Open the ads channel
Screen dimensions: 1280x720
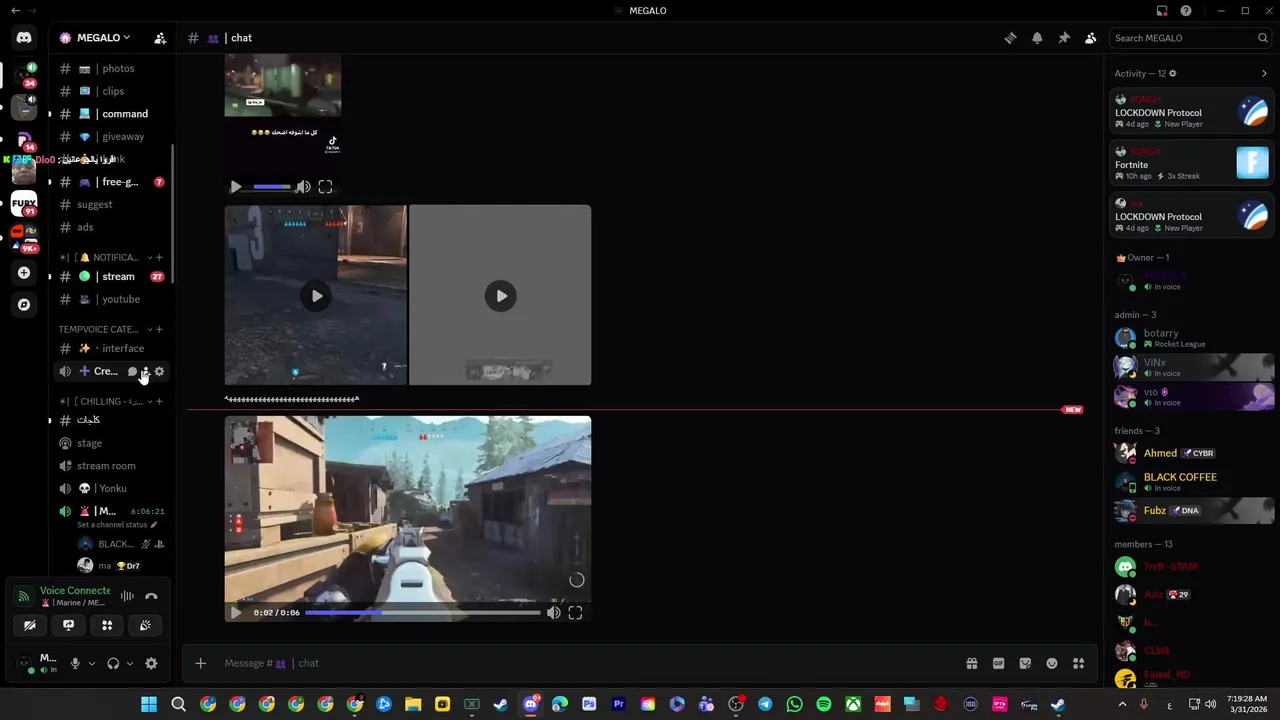click(x=110, y=227)
